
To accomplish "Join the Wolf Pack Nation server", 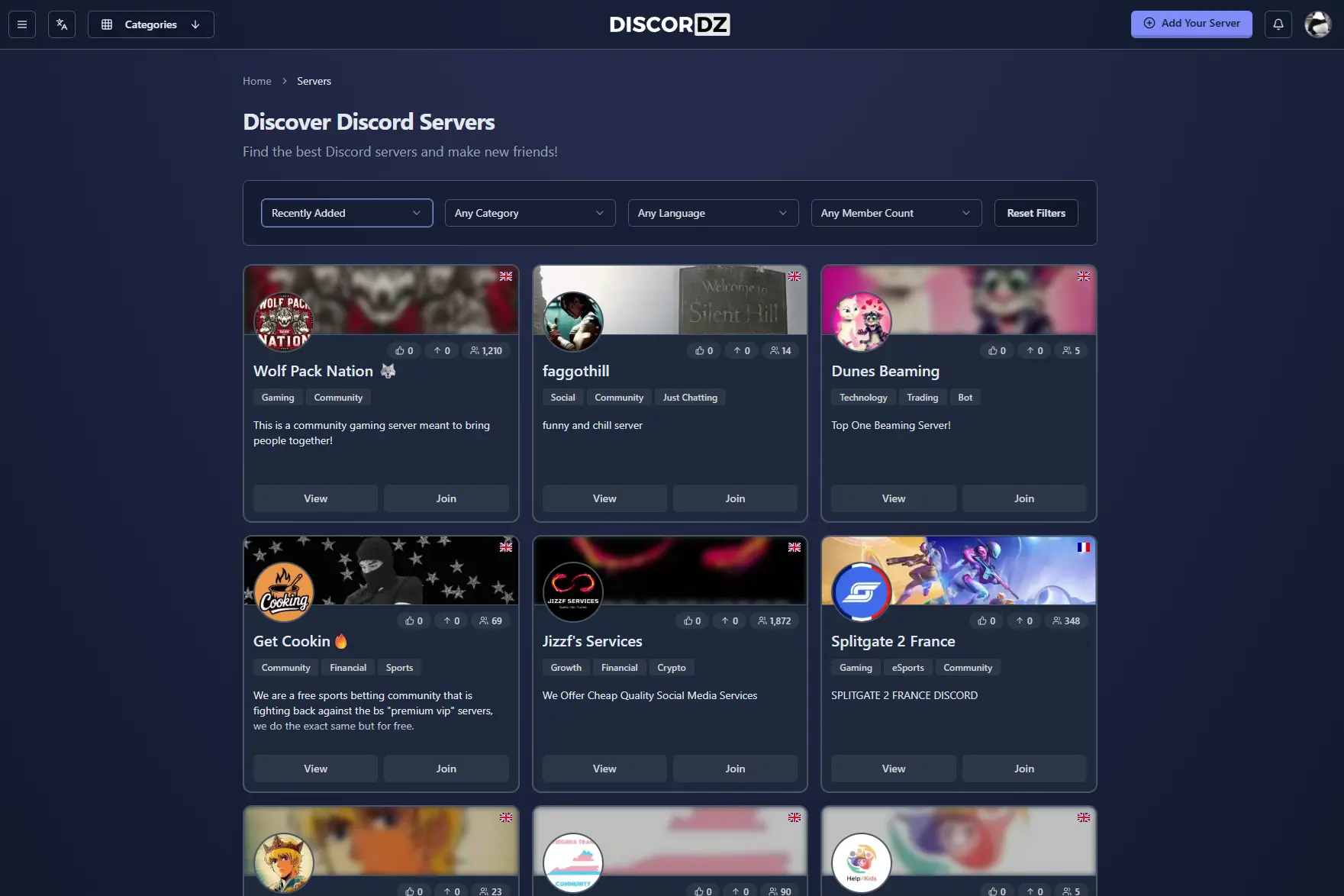I will pos(446,498).
